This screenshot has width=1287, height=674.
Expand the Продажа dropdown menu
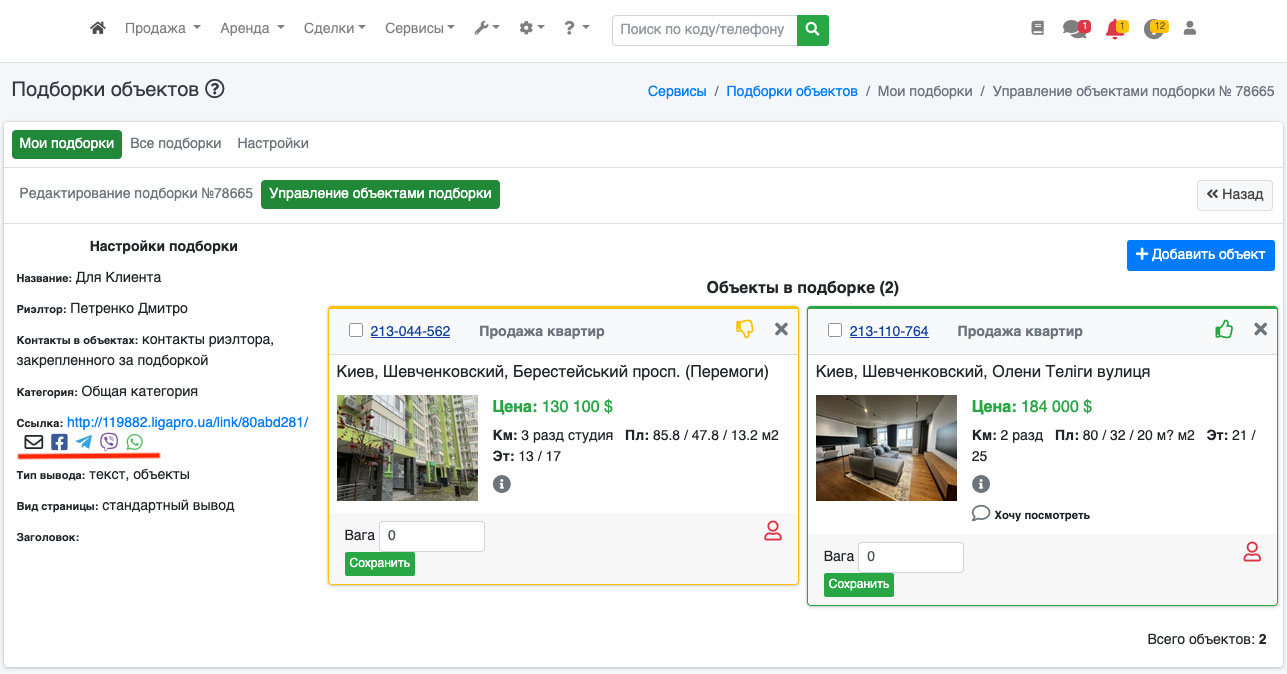pyautogui.click(x=162, y=29)
